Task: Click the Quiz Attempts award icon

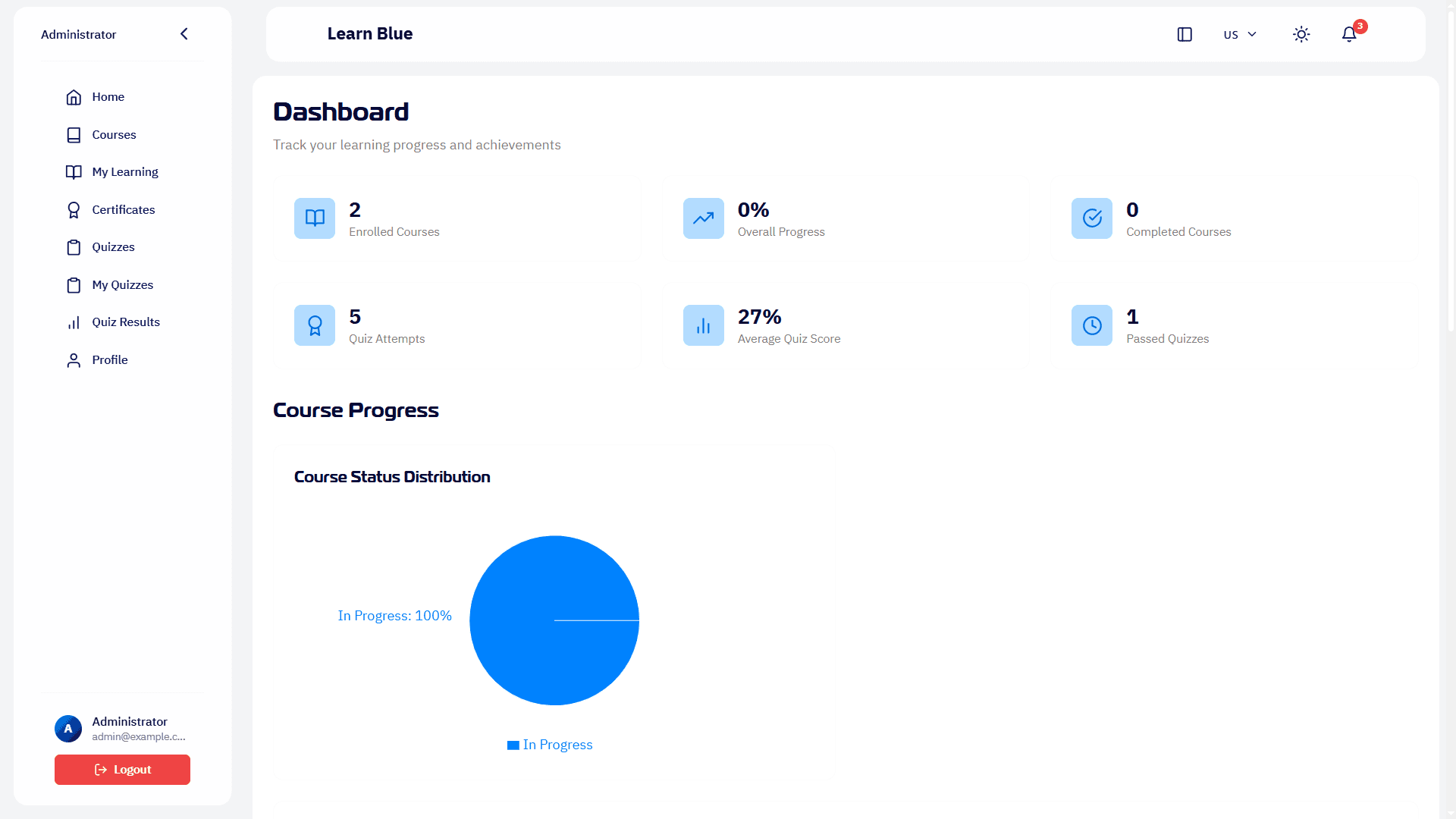Action: pos(315,325)
